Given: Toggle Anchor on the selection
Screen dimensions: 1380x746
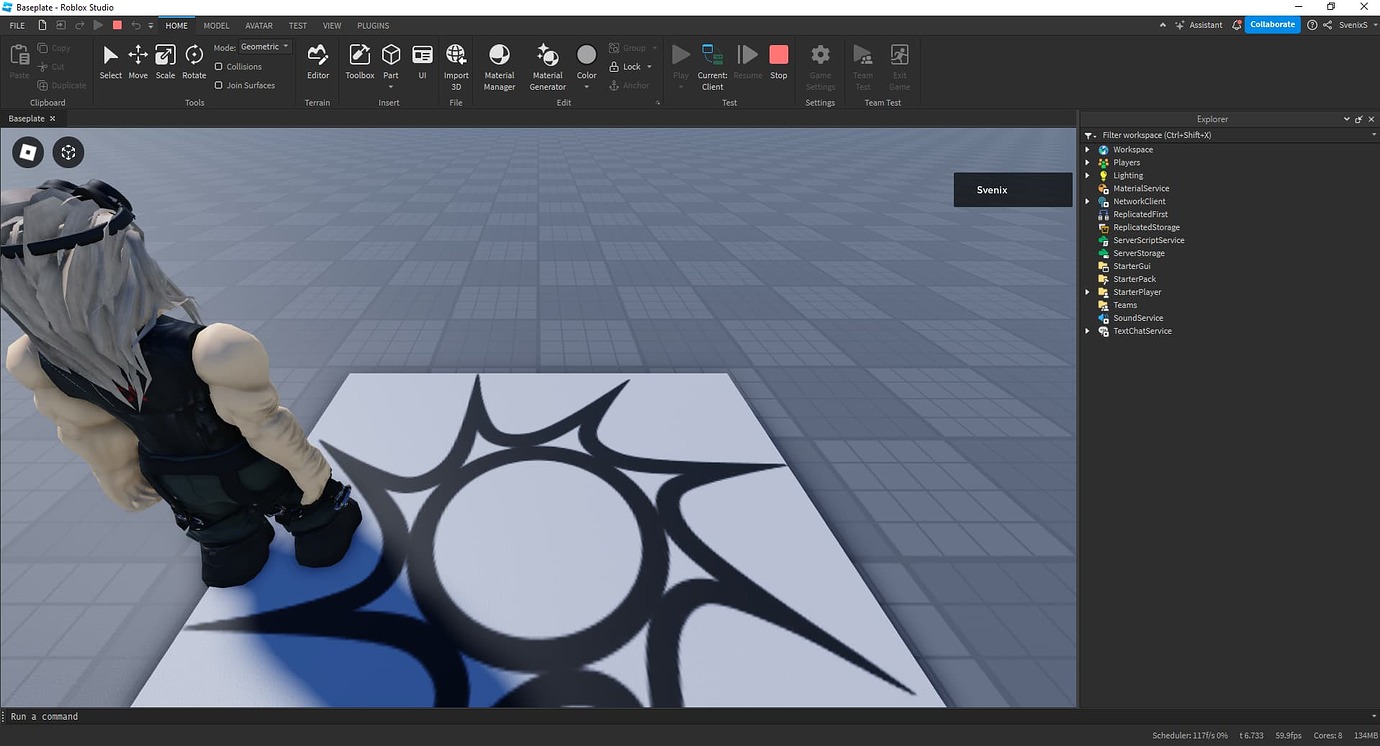Looking at the screenshot, I should [631, 85].
